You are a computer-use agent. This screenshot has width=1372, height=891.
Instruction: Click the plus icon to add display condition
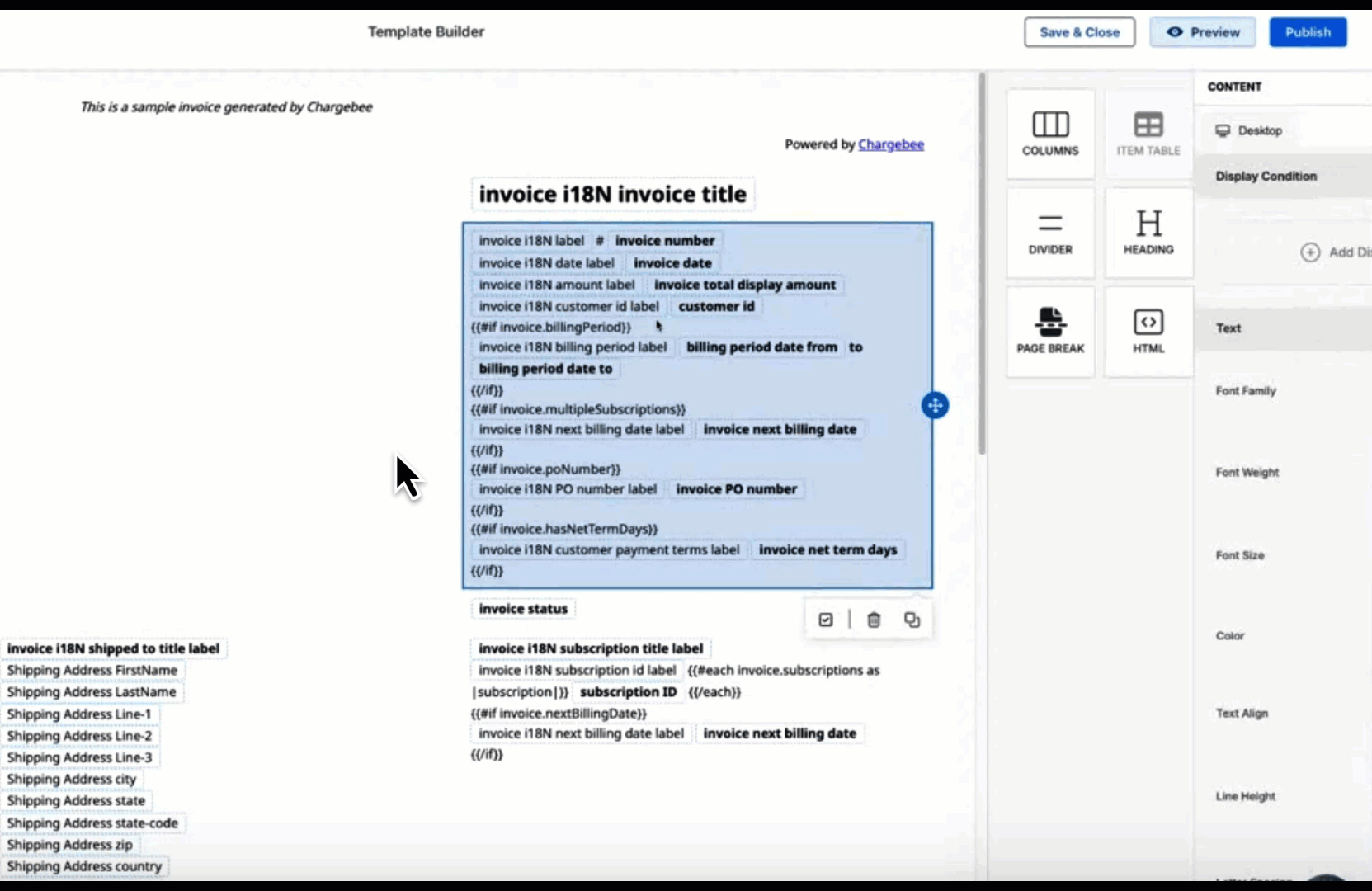click(x=1310, y=252)
